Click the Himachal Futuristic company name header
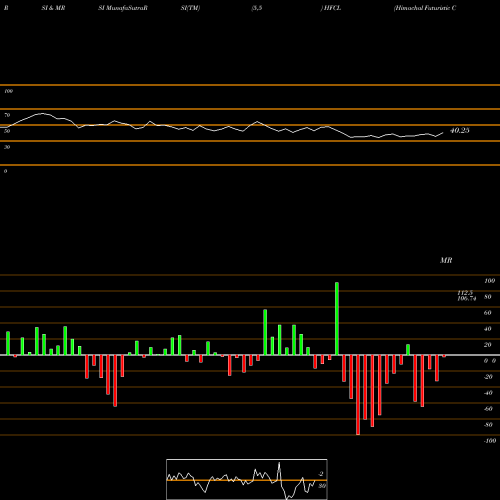Image resolution: width=500 pixels, height=500 pixels. (x=425, y=8)
